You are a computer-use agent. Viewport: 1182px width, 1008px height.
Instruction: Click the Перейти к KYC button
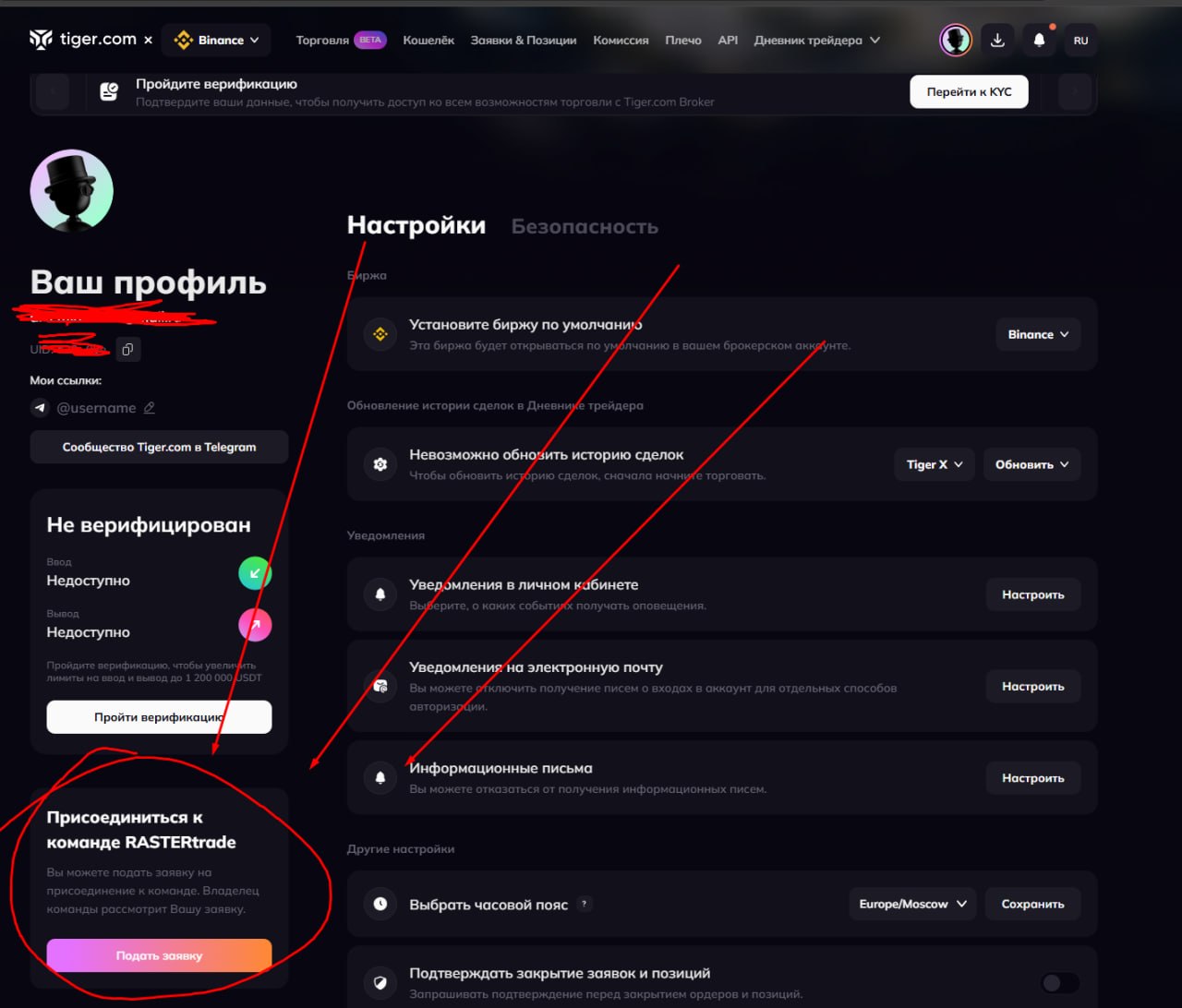(969, 91)
